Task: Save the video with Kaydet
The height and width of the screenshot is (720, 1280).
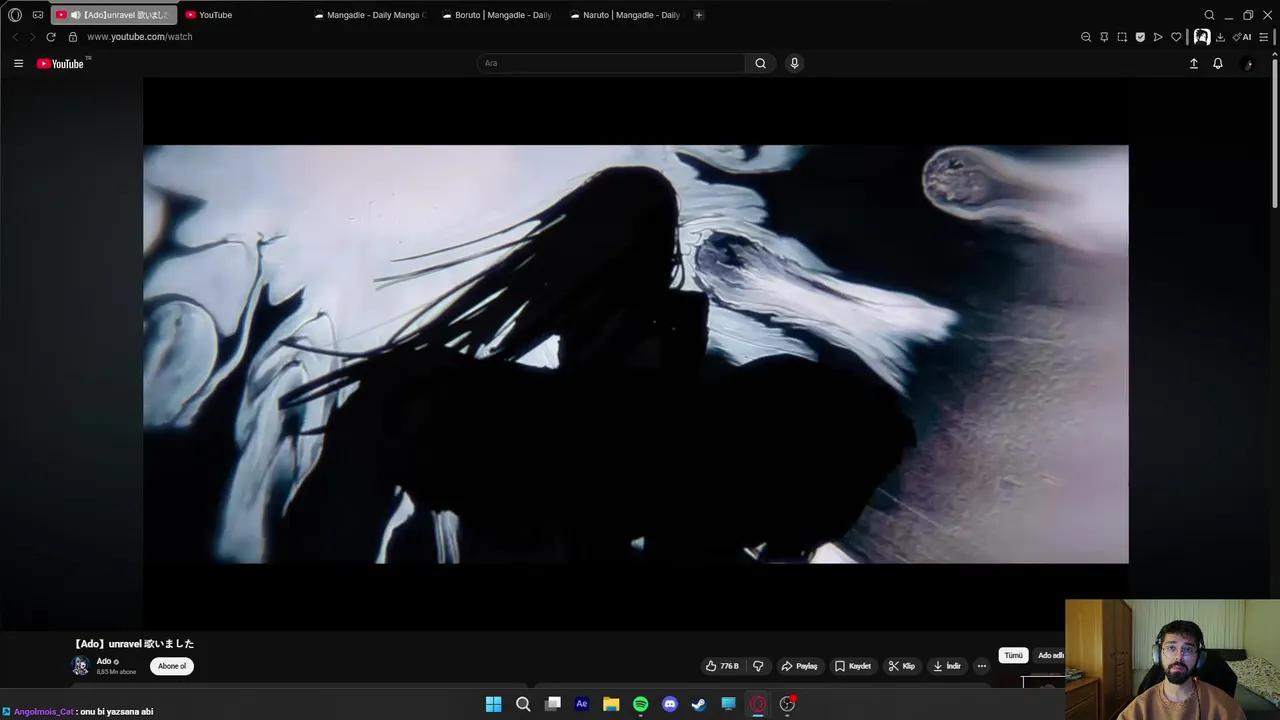Action: (853, 666)
